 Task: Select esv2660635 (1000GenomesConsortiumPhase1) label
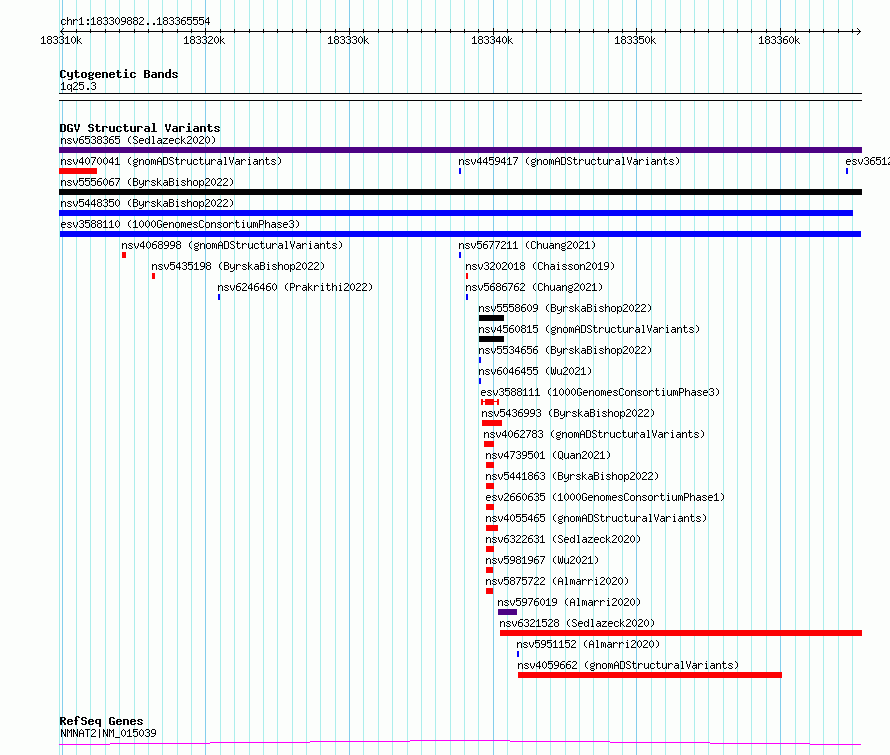coord(605,497)
